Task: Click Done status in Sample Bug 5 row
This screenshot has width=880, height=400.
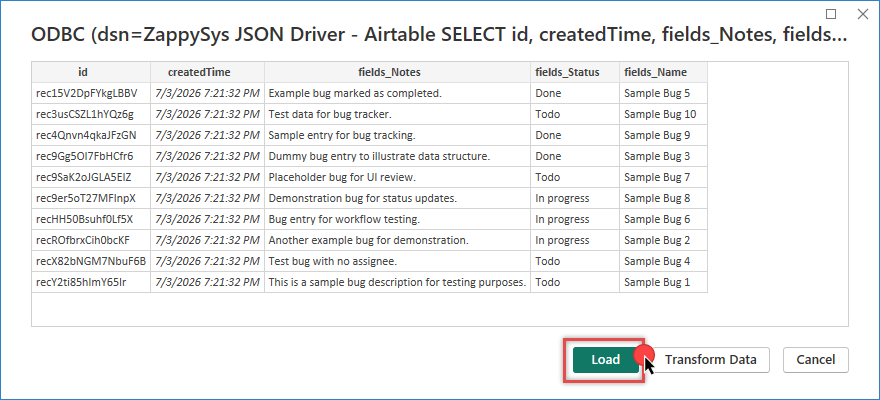Action: point(575,93)
